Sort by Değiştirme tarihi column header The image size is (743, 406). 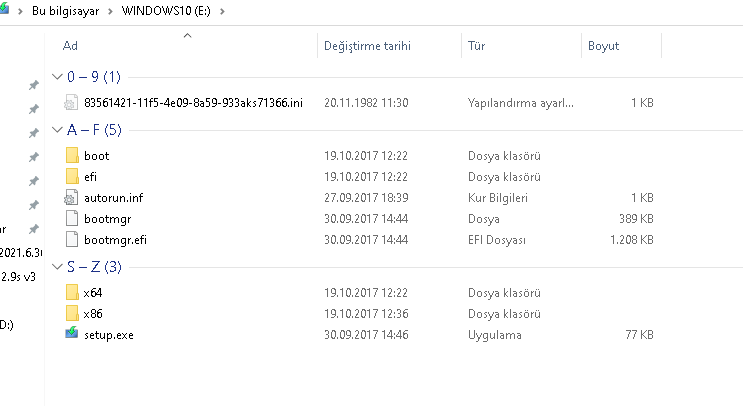click(367, 46)
